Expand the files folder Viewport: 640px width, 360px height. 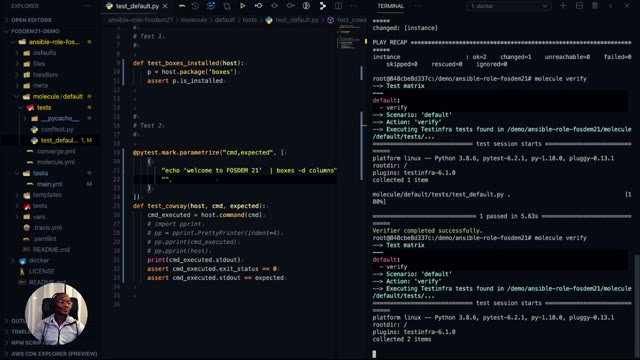click(x=49, y=64)
